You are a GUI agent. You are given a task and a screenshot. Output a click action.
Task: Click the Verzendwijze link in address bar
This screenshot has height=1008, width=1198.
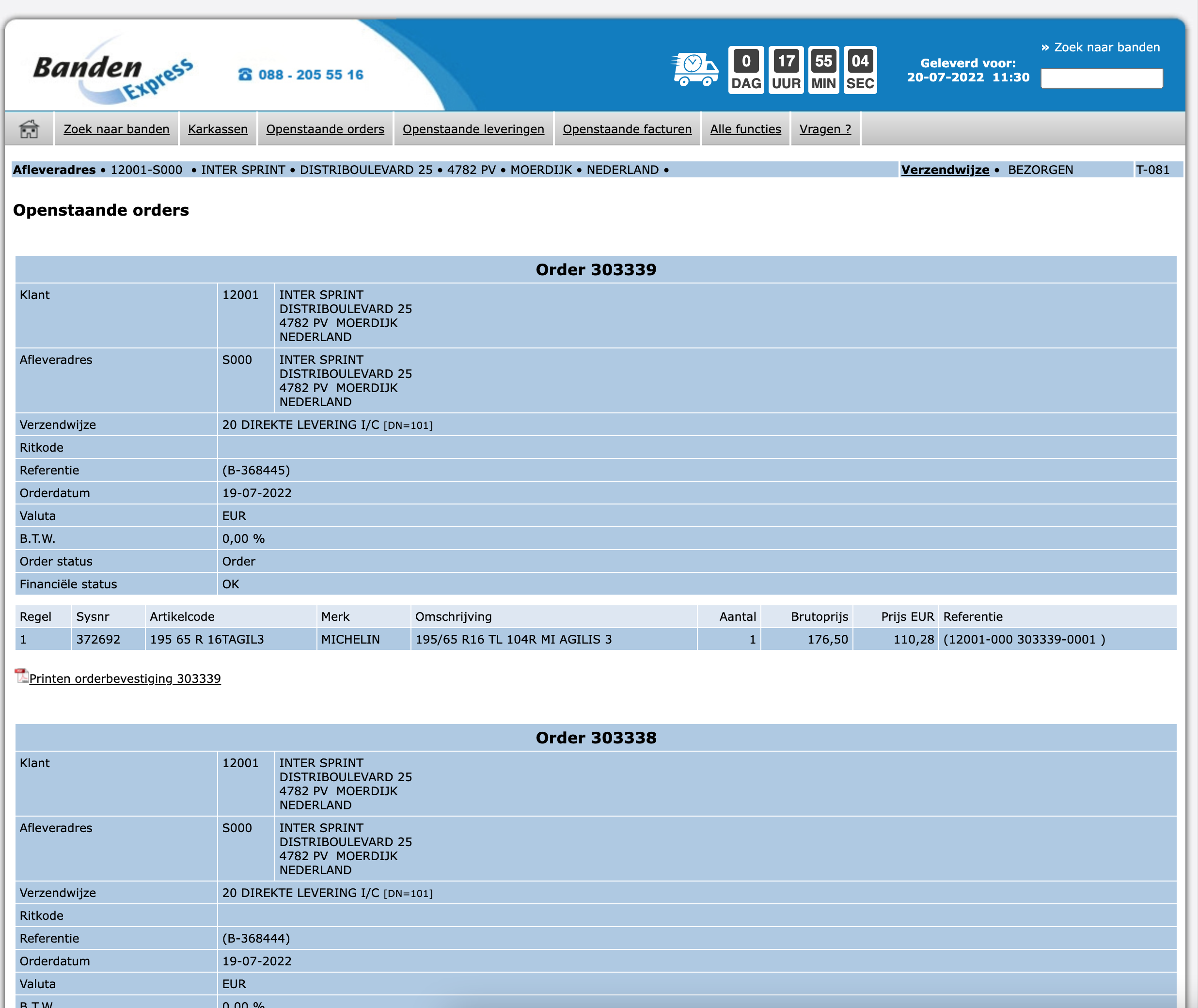click(945, 170)
